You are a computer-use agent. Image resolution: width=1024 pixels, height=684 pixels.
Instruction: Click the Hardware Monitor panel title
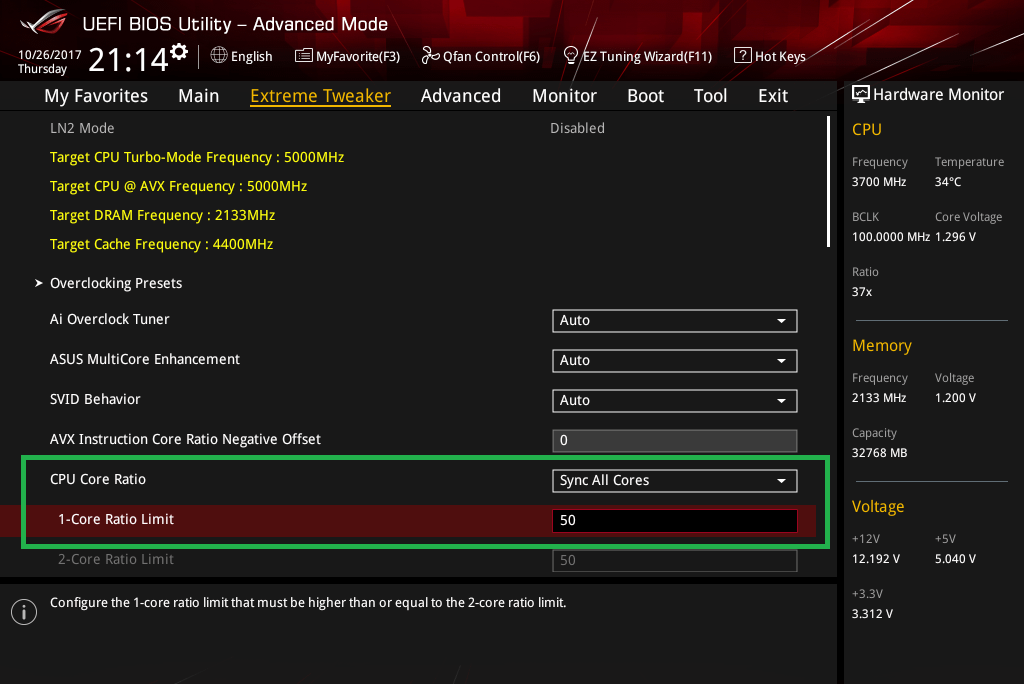pyautogui.click(x=938, y=95)
